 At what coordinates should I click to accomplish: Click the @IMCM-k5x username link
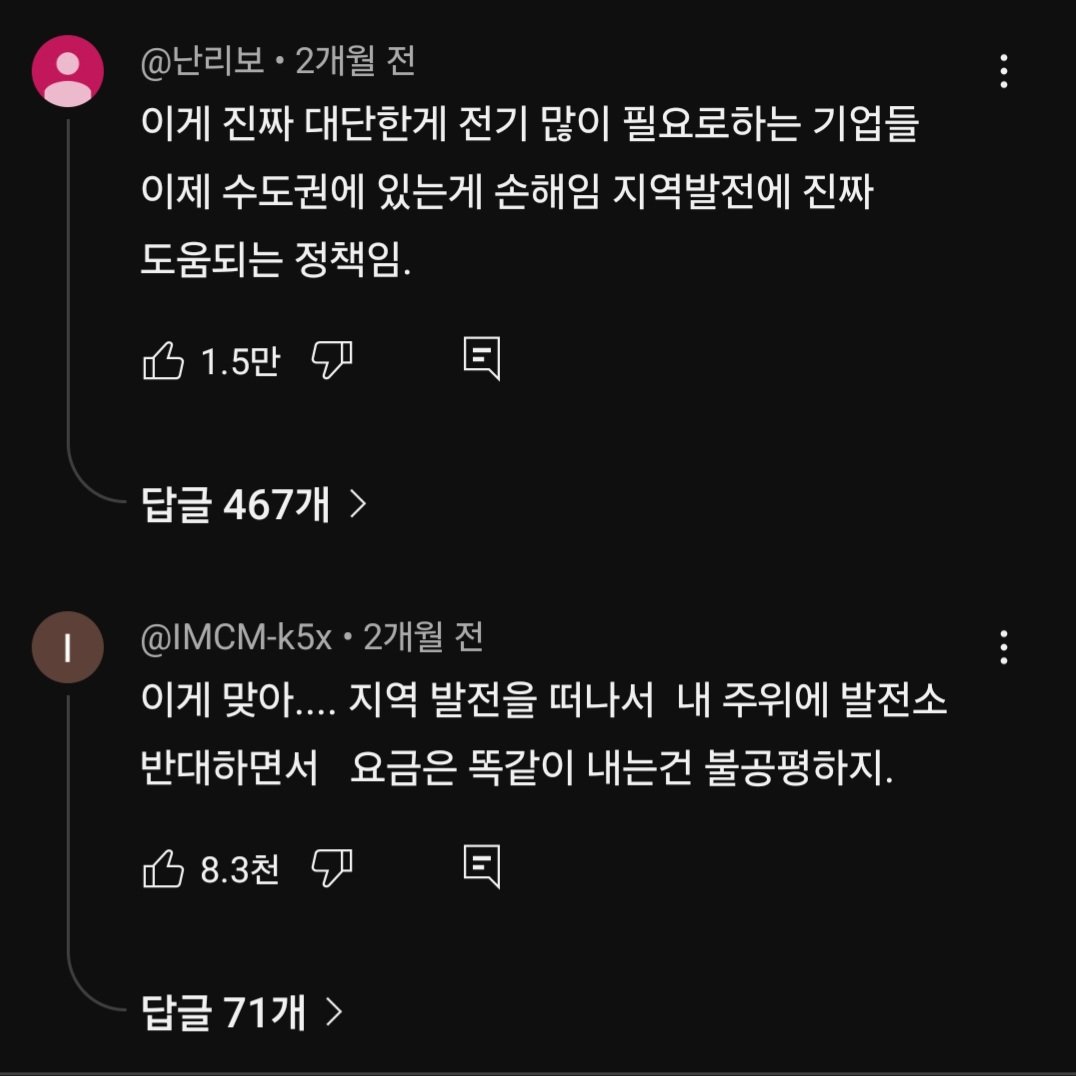(237, 637)
